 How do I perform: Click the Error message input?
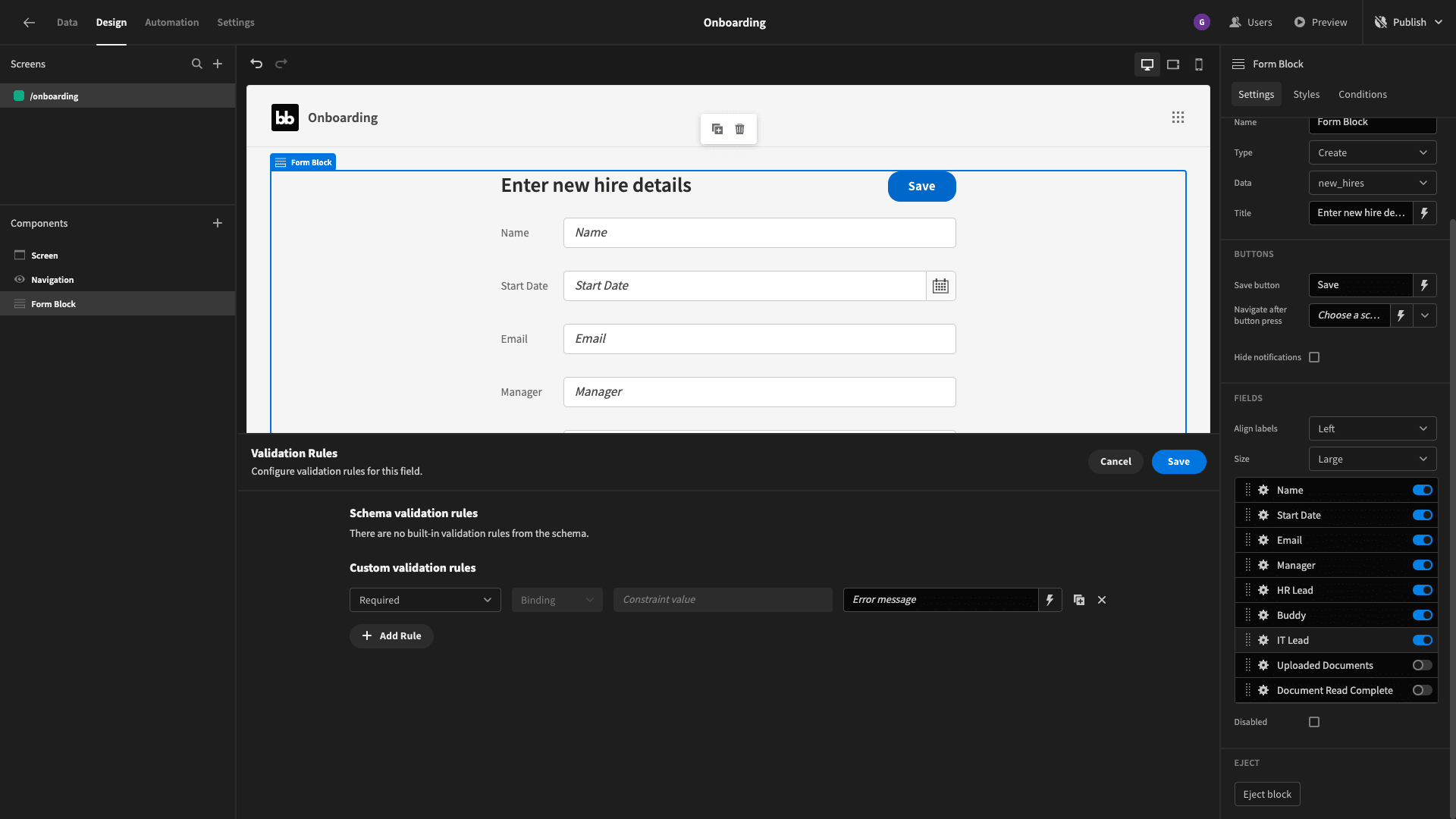point(940,600)
